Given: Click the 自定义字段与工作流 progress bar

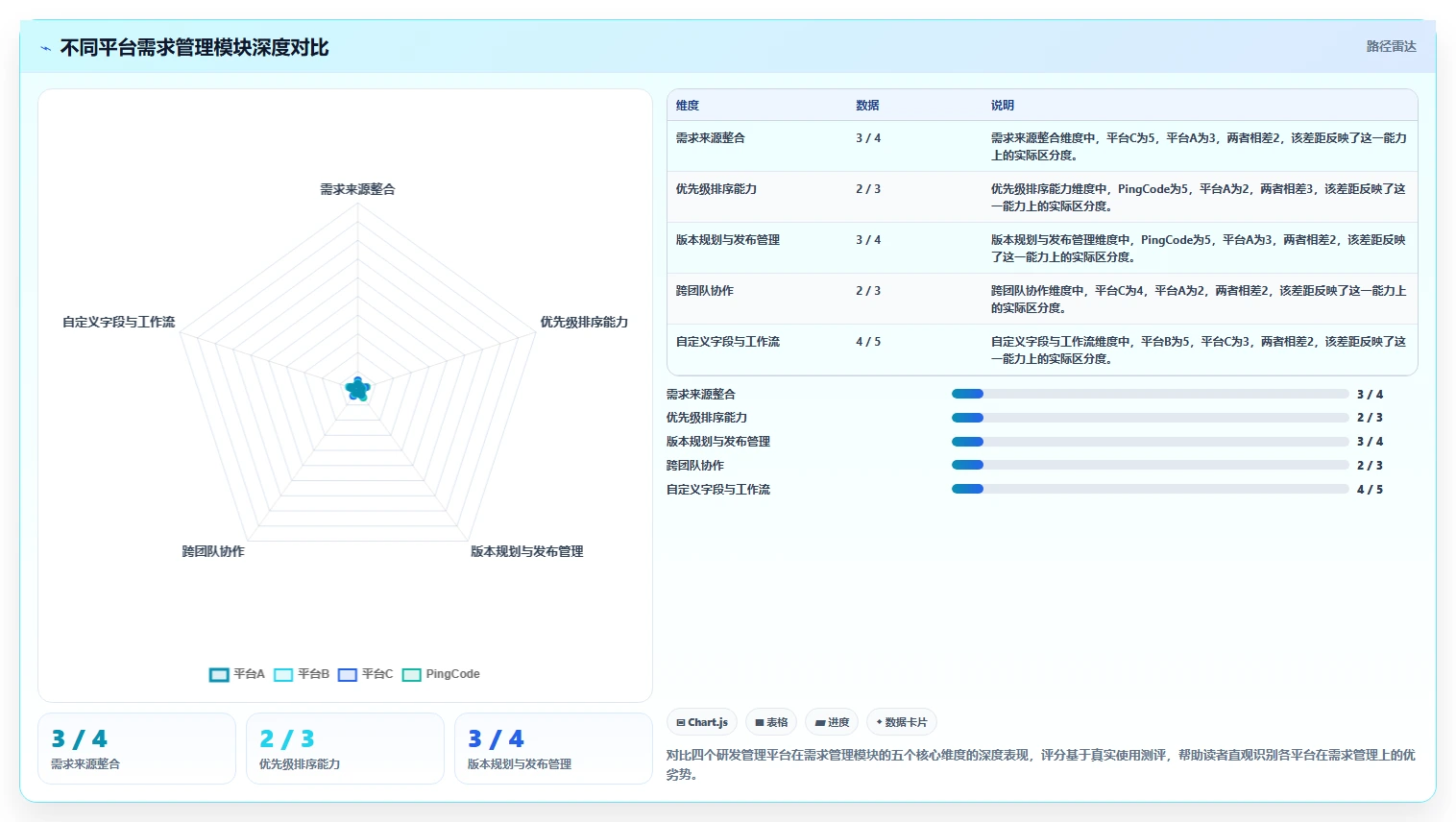Looking at the screenshot, I should (x=1150, y=489).
